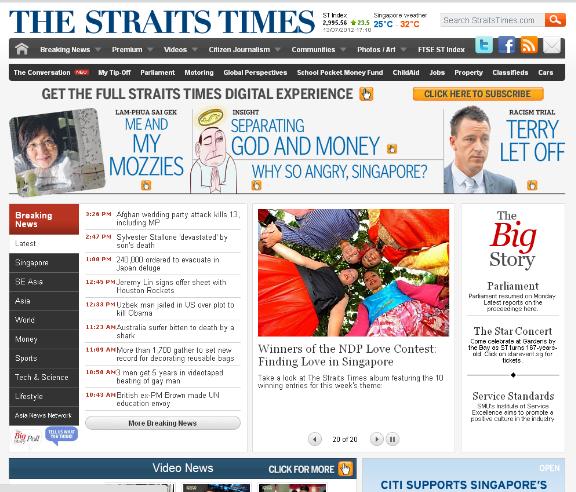Screen dimensions: 576x492
Task: Open Sylvester Stallone devastated headline
Action: coord(172,241)
